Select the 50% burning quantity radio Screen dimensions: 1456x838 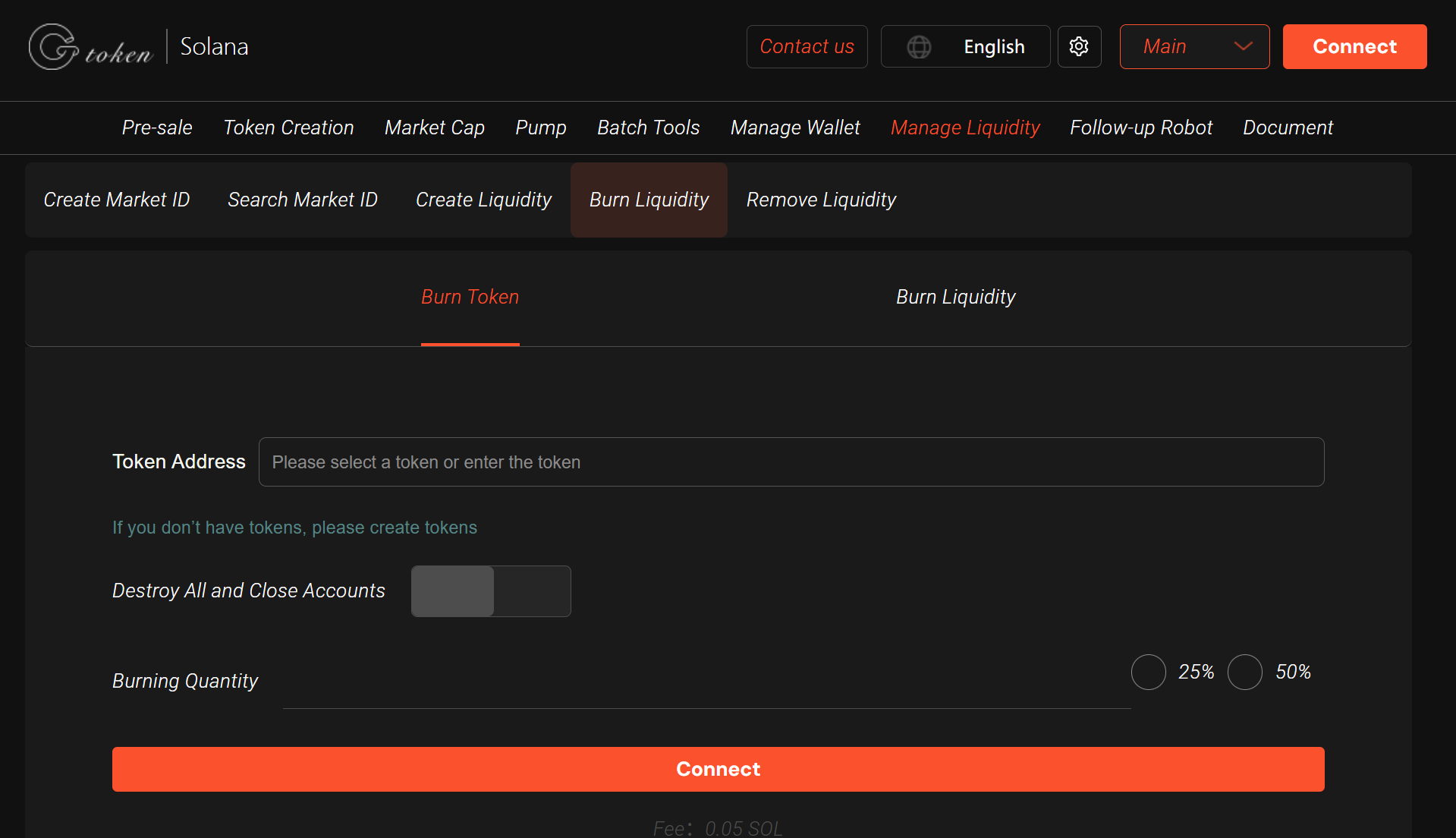pos(1244,673)
